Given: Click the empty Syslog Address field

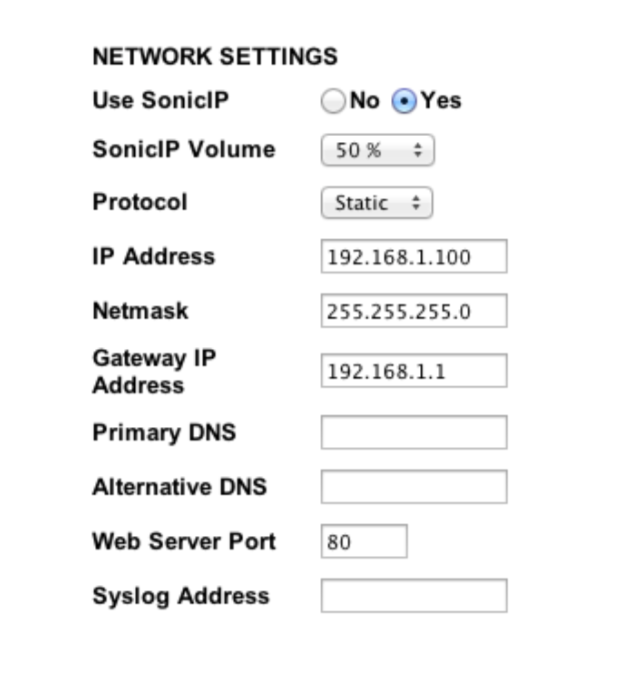Looking at the screenshot, I should (x=413, y=596).
